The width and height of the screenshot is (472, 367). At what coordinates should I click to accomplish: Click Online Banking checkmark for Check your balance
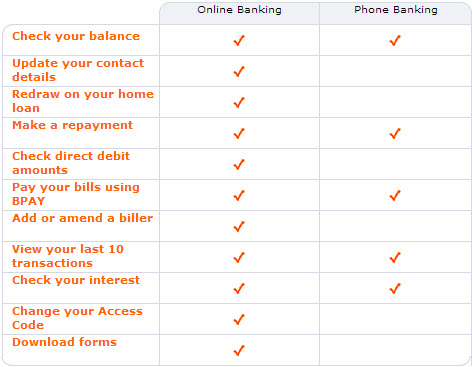[239, 40]
